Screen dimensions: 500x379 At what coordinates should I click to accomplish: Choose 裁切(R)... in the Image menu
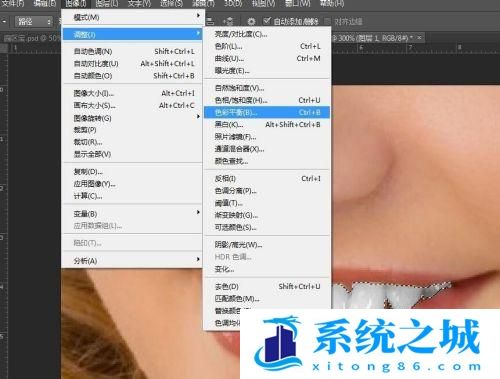[x=132, y=142]
